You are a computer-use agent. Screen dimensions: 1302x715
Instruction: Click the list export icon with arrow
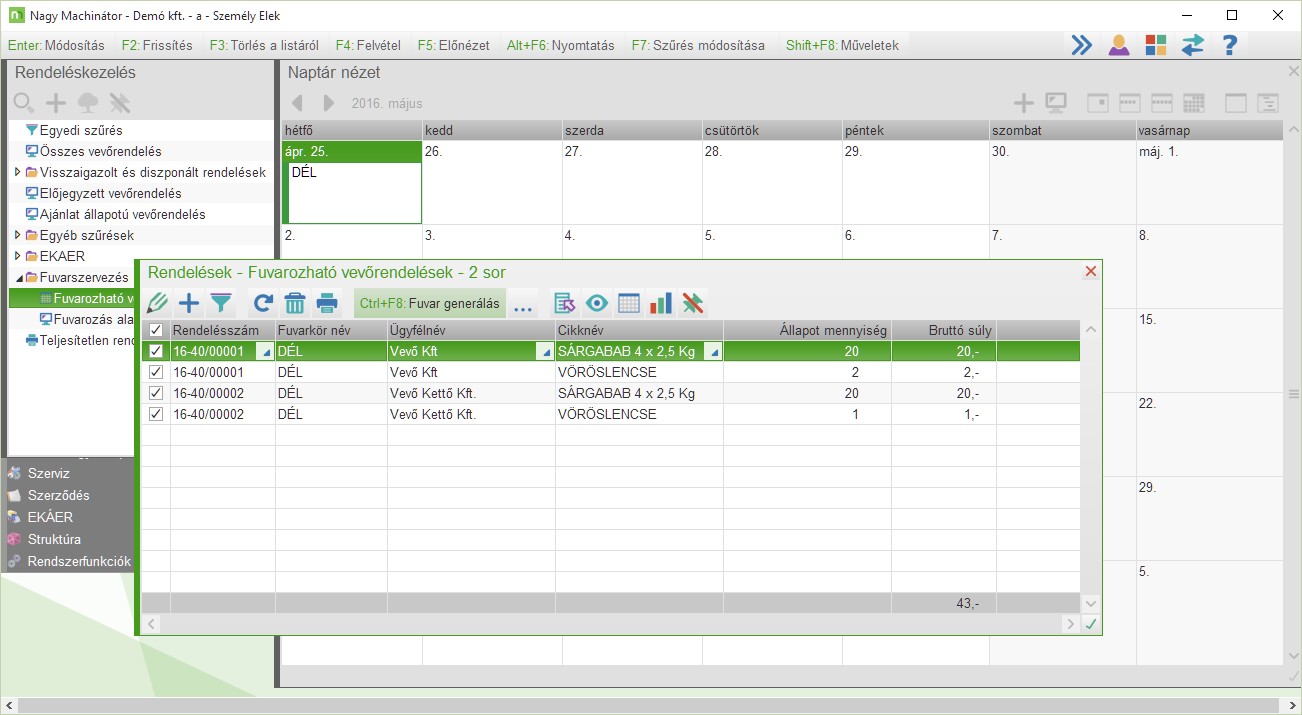[564, 304]
